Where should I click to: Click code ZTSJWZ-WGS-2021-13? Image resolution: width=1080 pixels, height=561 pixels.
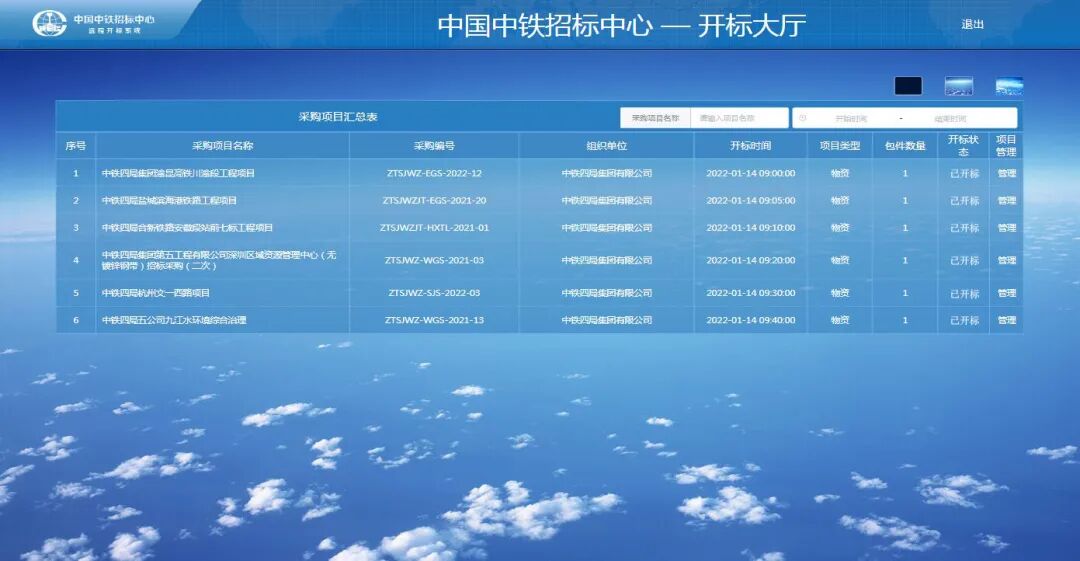click(x=434, y=320)
